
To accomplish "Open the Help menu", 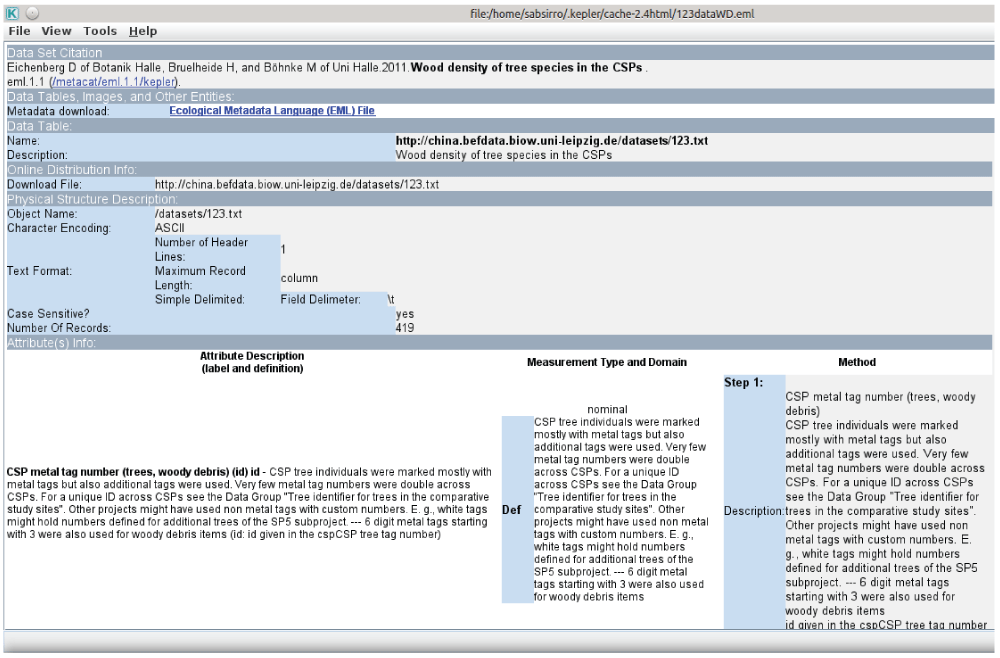I will 143,31.
